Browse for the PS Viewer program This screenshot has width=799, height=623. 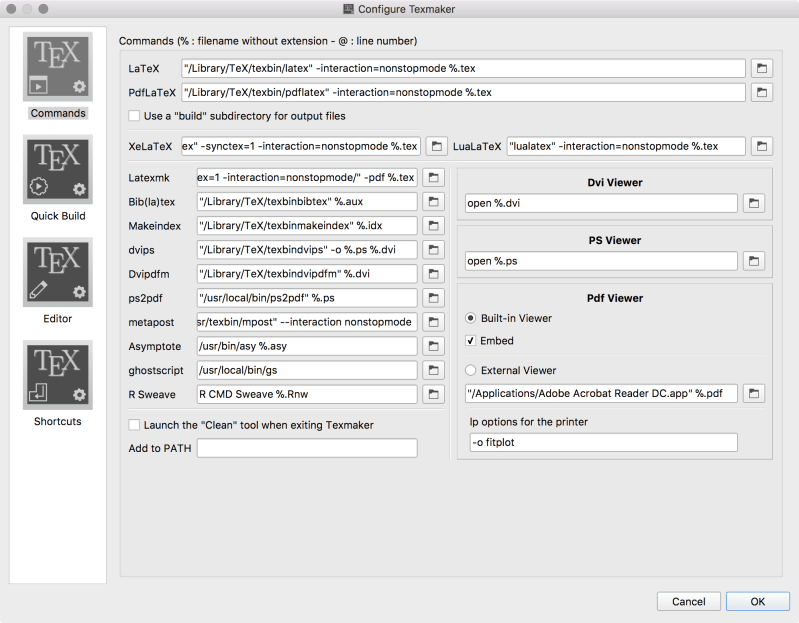point(754,261)
